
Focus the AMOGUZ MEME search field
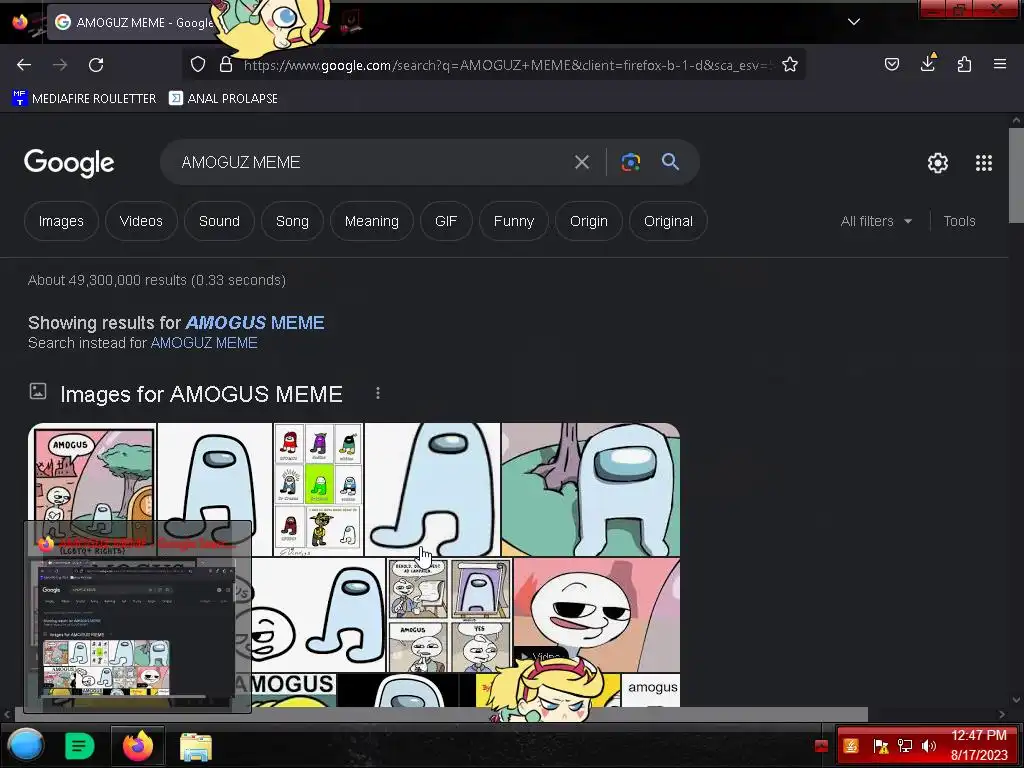[x=372, y=162]
